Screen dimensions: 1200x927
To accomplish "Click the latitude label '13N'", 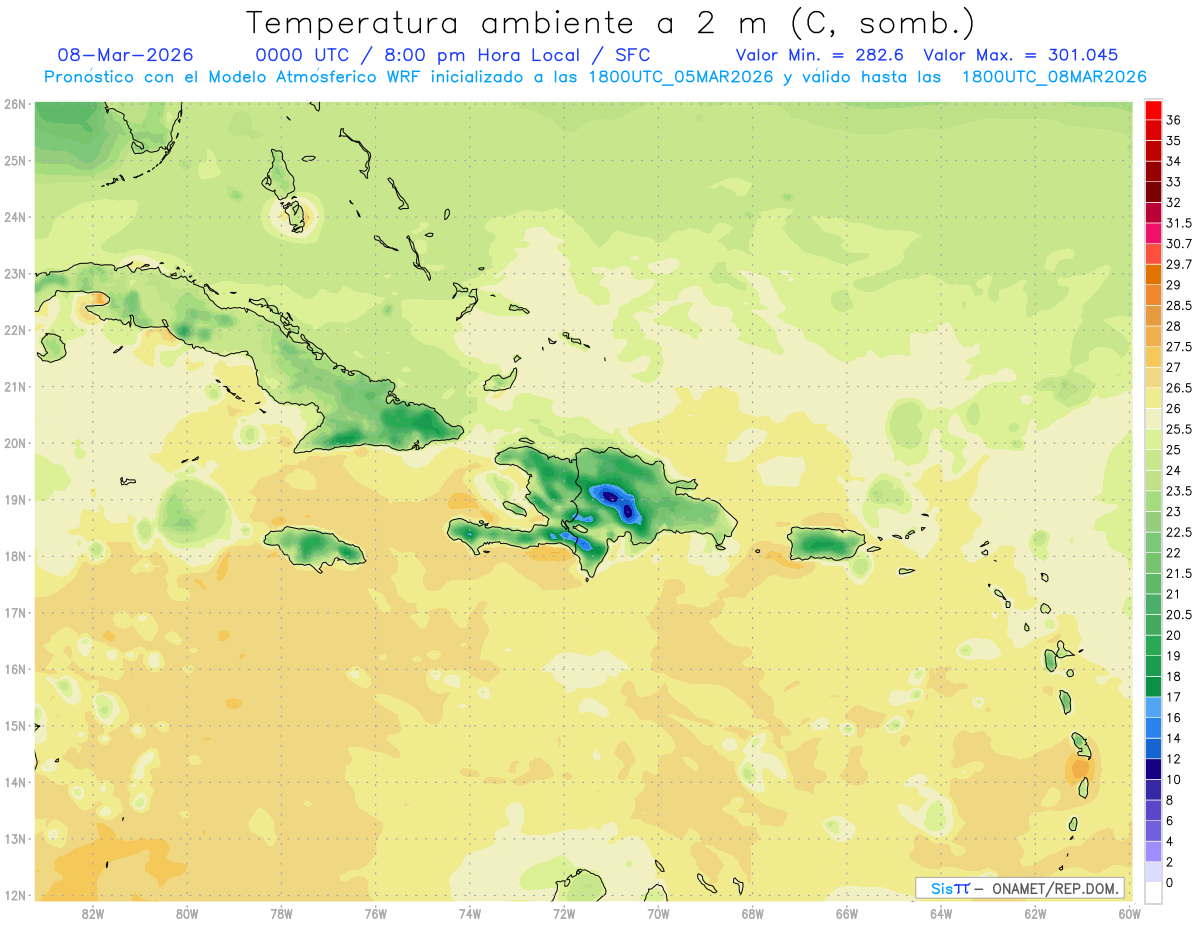I will click(15, 838).
